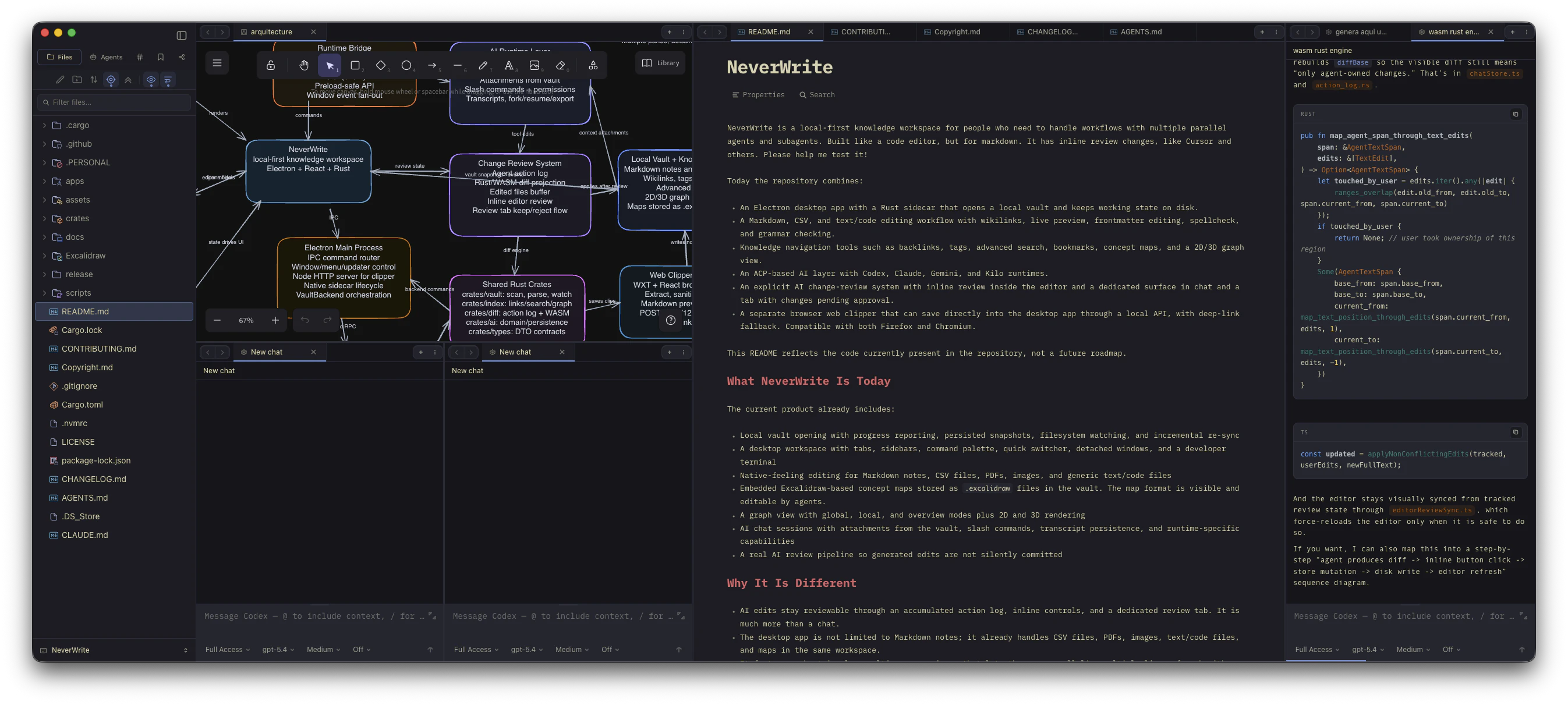Zoom in the canvas with plus button
1568x705 pixels.
click(x=275, y=320)
